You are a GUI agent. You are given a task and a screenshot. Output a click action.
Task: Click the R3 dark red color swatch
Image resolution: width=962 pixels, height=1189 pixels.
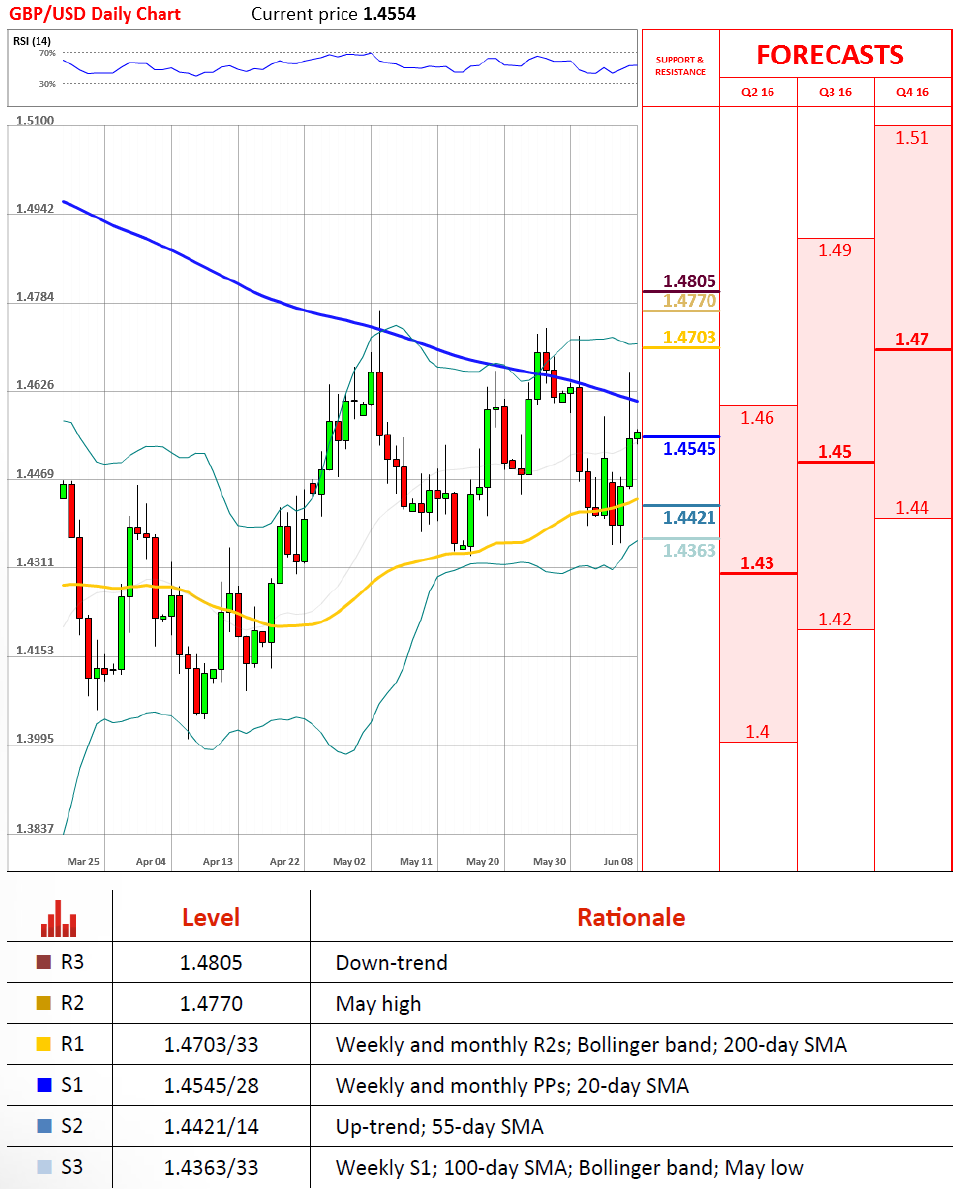(x=44, y=962)
